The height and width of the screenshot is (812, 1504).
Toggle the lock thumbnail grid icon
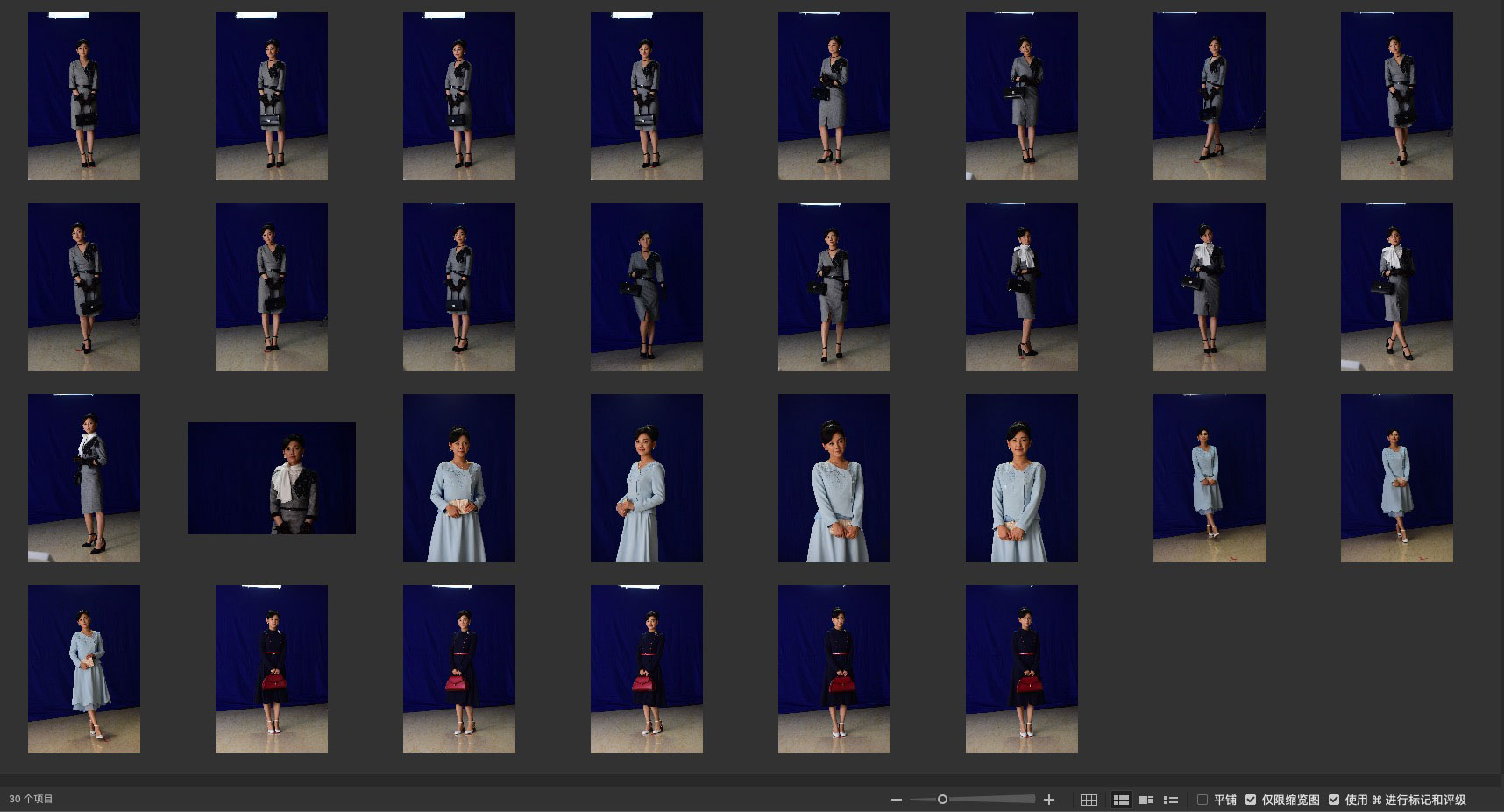1089,800
